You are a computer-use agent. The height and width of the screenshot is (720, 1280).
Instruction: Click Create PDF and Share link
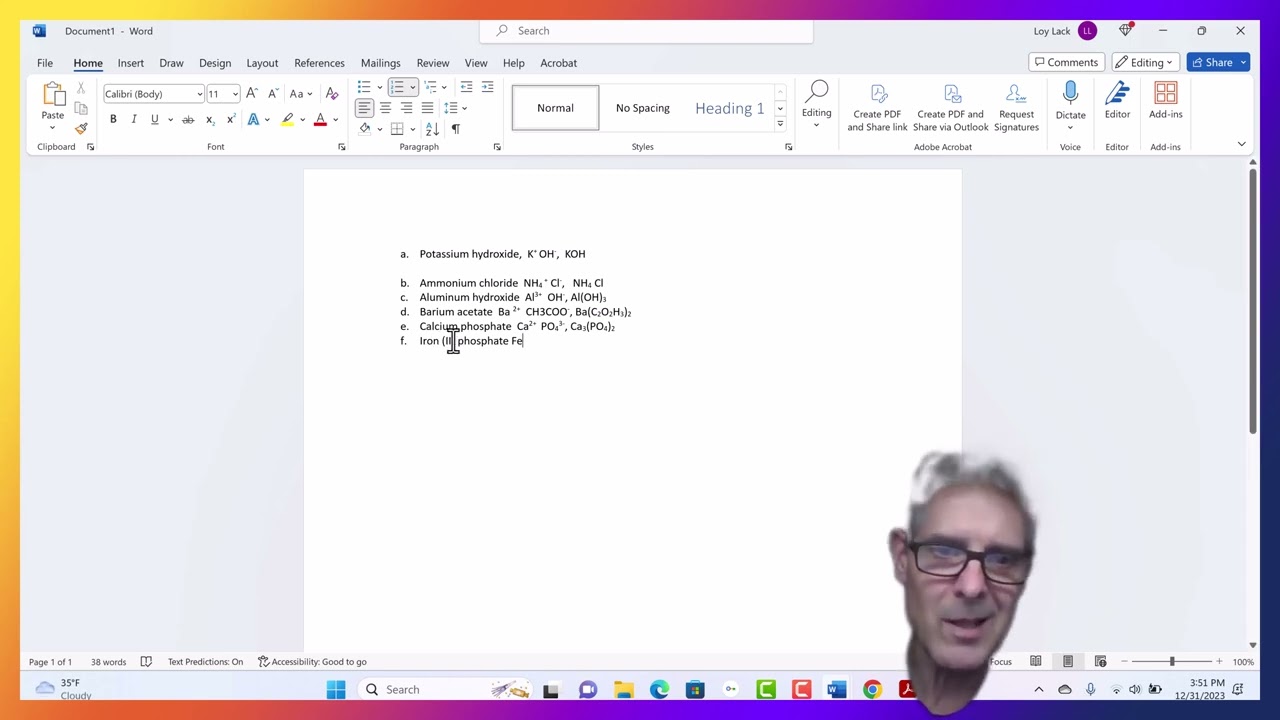coord(877,107)
